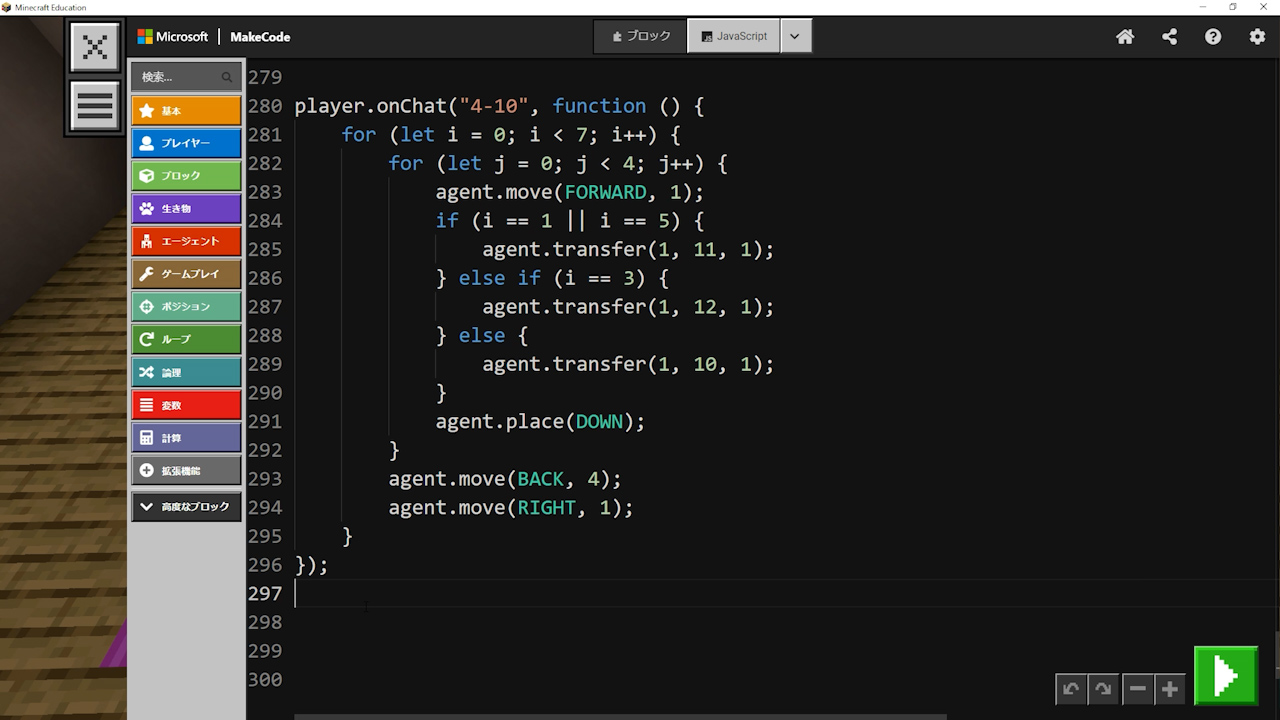Click the 検索 search field

coord(180,77)
